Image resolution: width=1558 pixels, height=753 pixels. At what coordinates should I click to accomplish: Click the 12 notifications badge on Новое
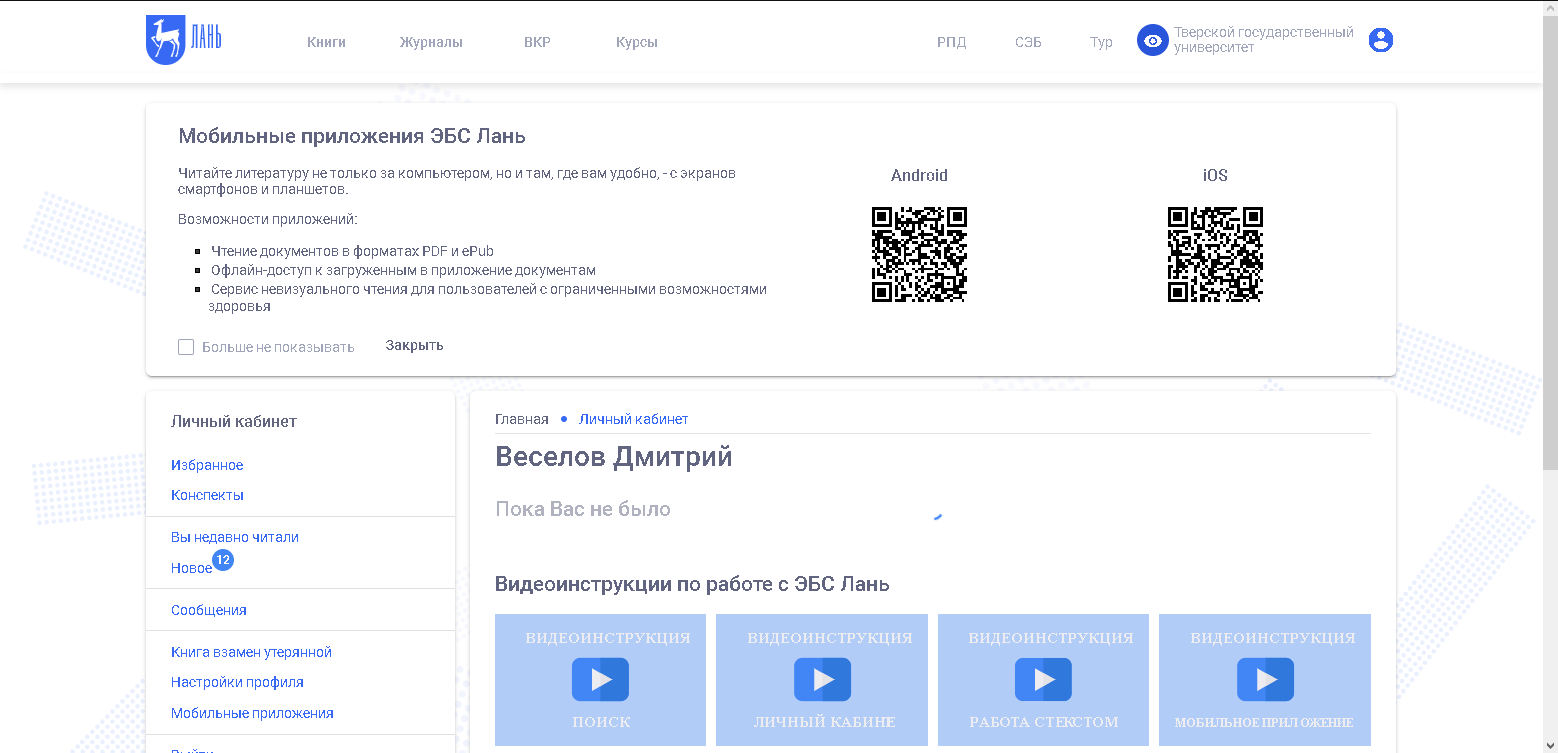coord(223,560)
